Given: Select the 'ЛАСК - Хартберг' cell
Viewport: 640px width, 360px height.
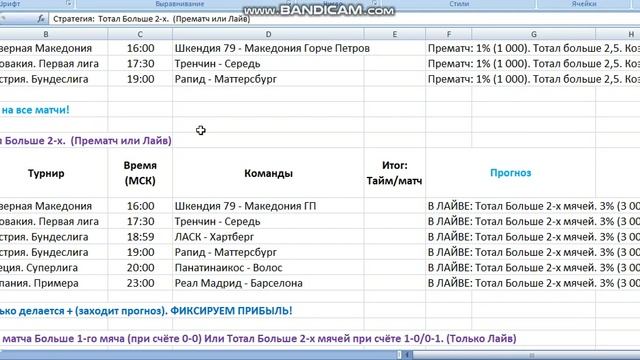Looking at the screenshot, I should tap(268, 237).
